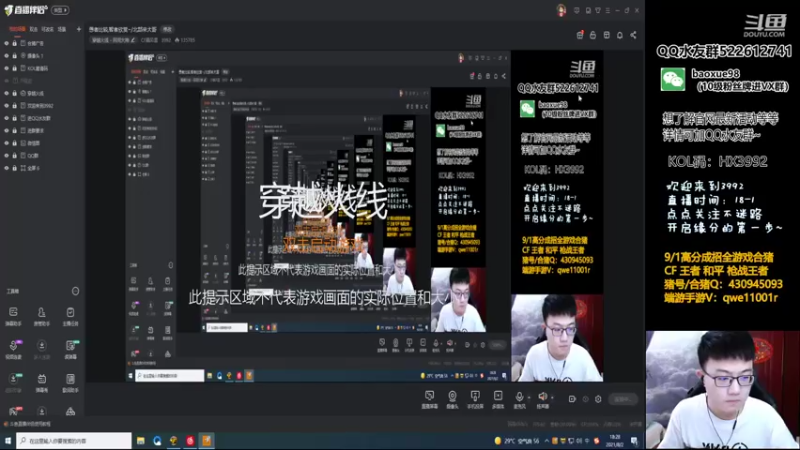This screenshot has width=800, height=450.
Task: Hide the 欢迎来到3992 source layer
Action: point(7,106)
